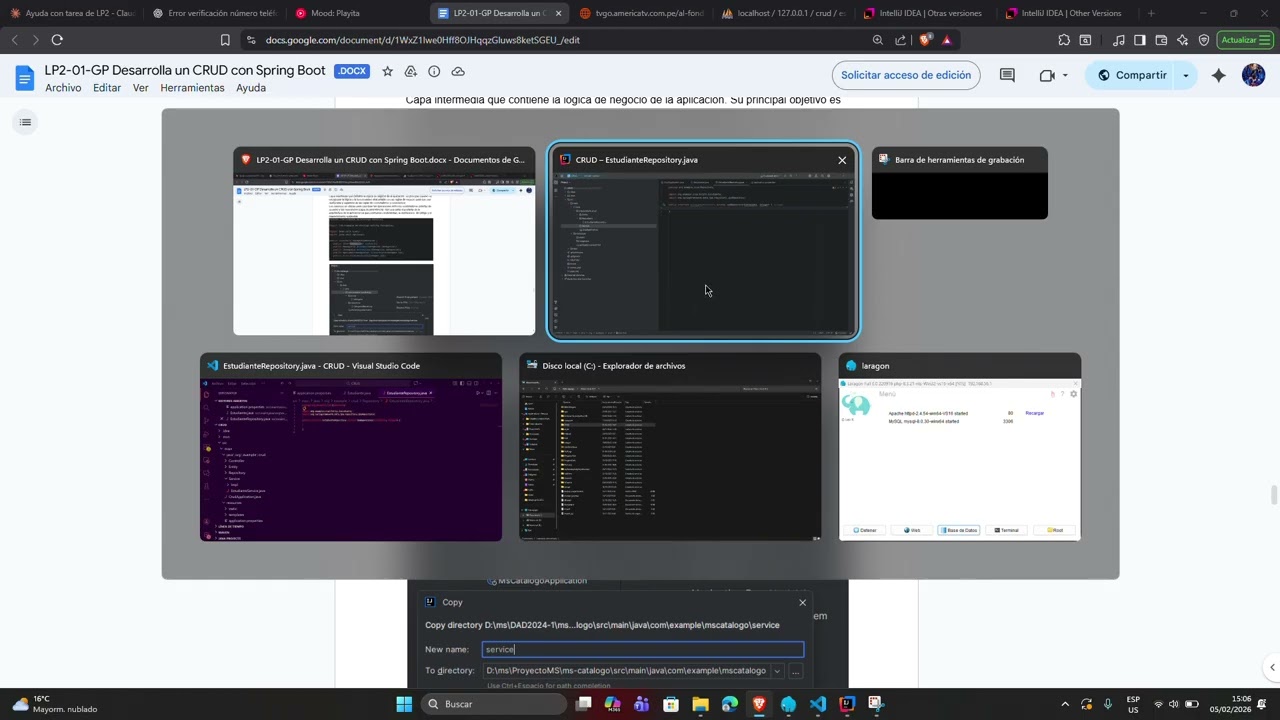Open the Archivo menu in Google Docs

pos(63,88)
